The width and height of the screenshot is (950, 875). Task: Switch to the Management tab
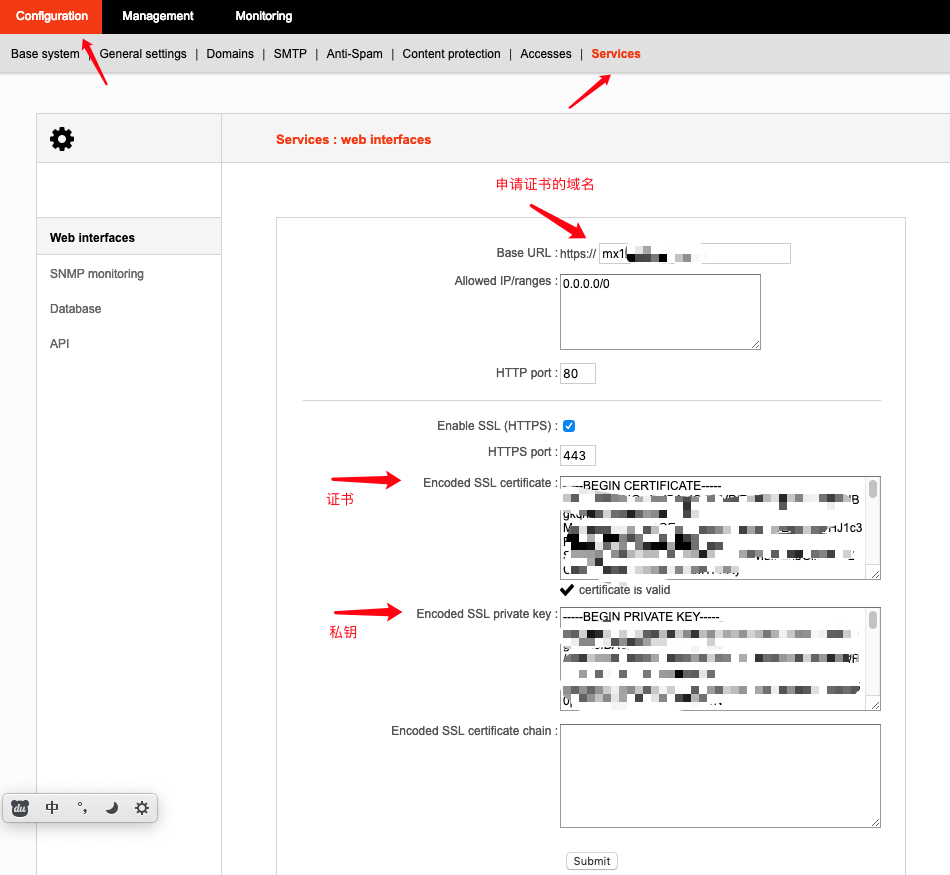point(158,16)
